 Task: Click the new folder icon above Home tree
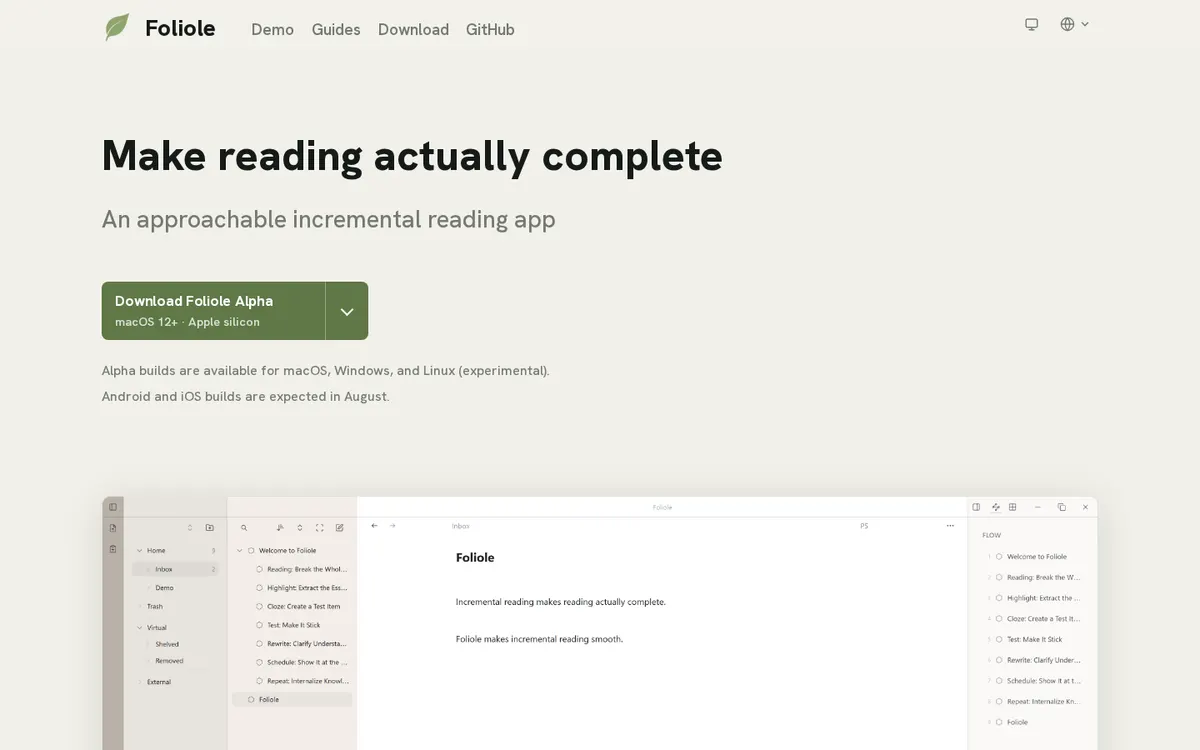tap(210, 527)
